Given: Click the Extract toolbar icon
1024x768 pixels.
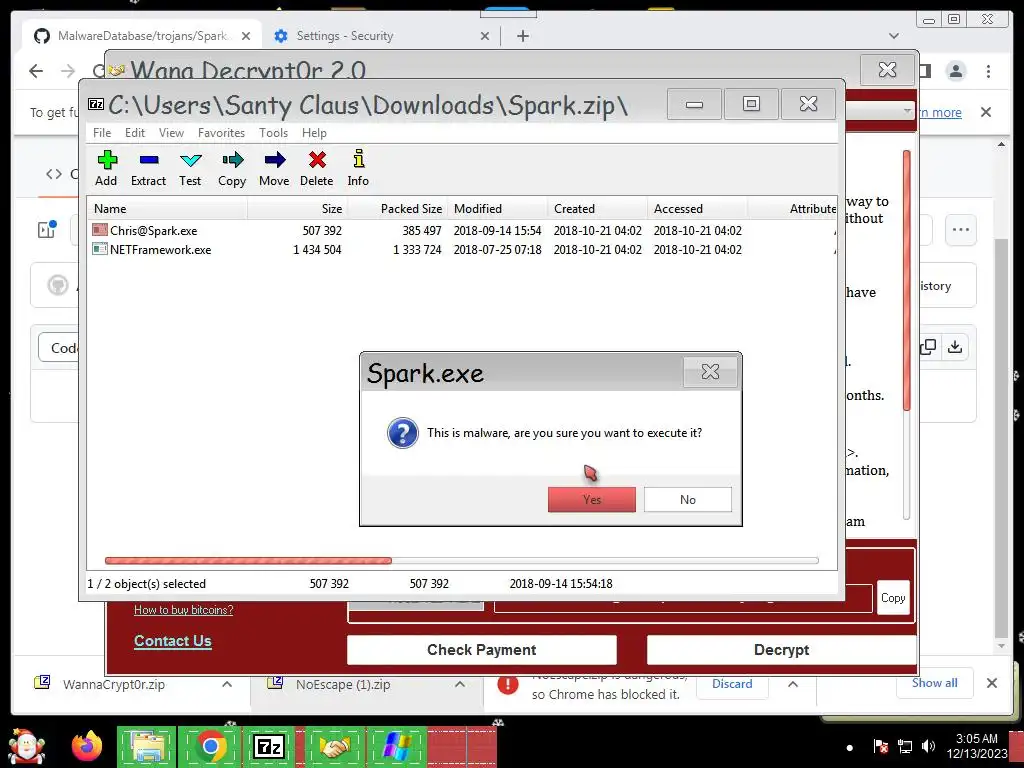Looking at the screenshot, I should (148, 168).
